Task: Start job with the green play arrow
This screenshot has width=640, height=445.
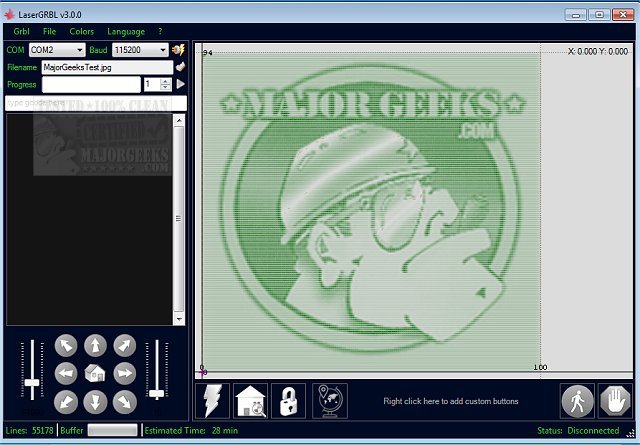Action: (180, 84)
